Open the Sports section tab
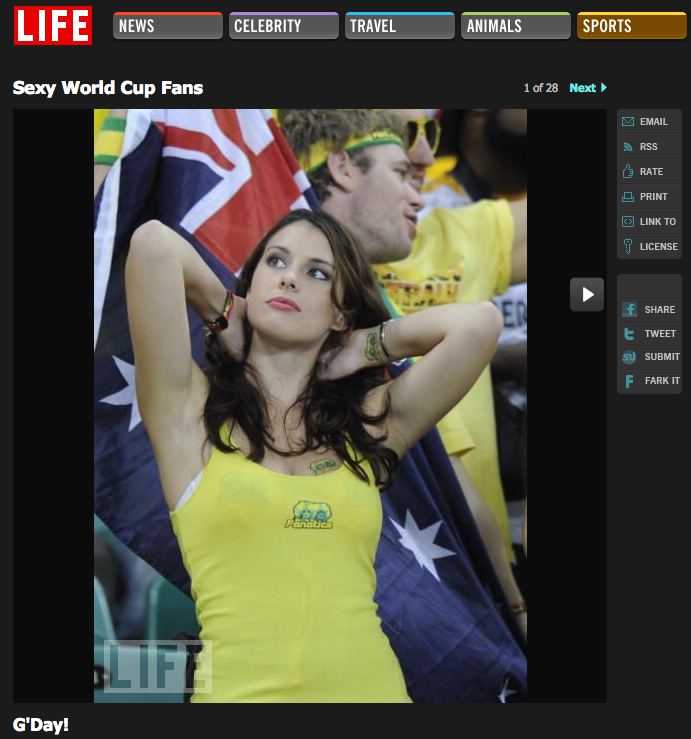691x739 pixels. pyautogui.click(x=632, y=25)
